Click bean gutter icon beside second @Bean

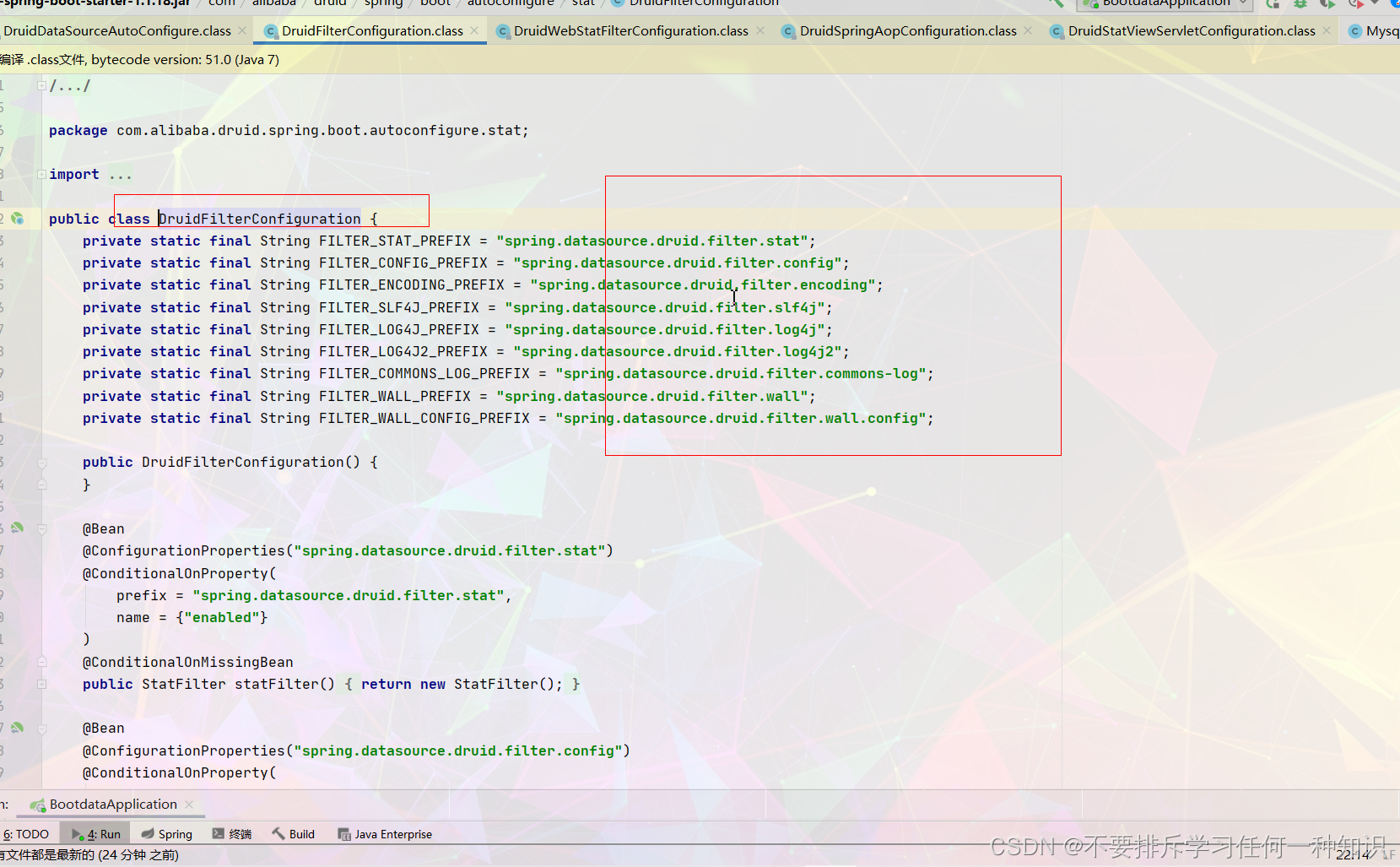[17, 727]
